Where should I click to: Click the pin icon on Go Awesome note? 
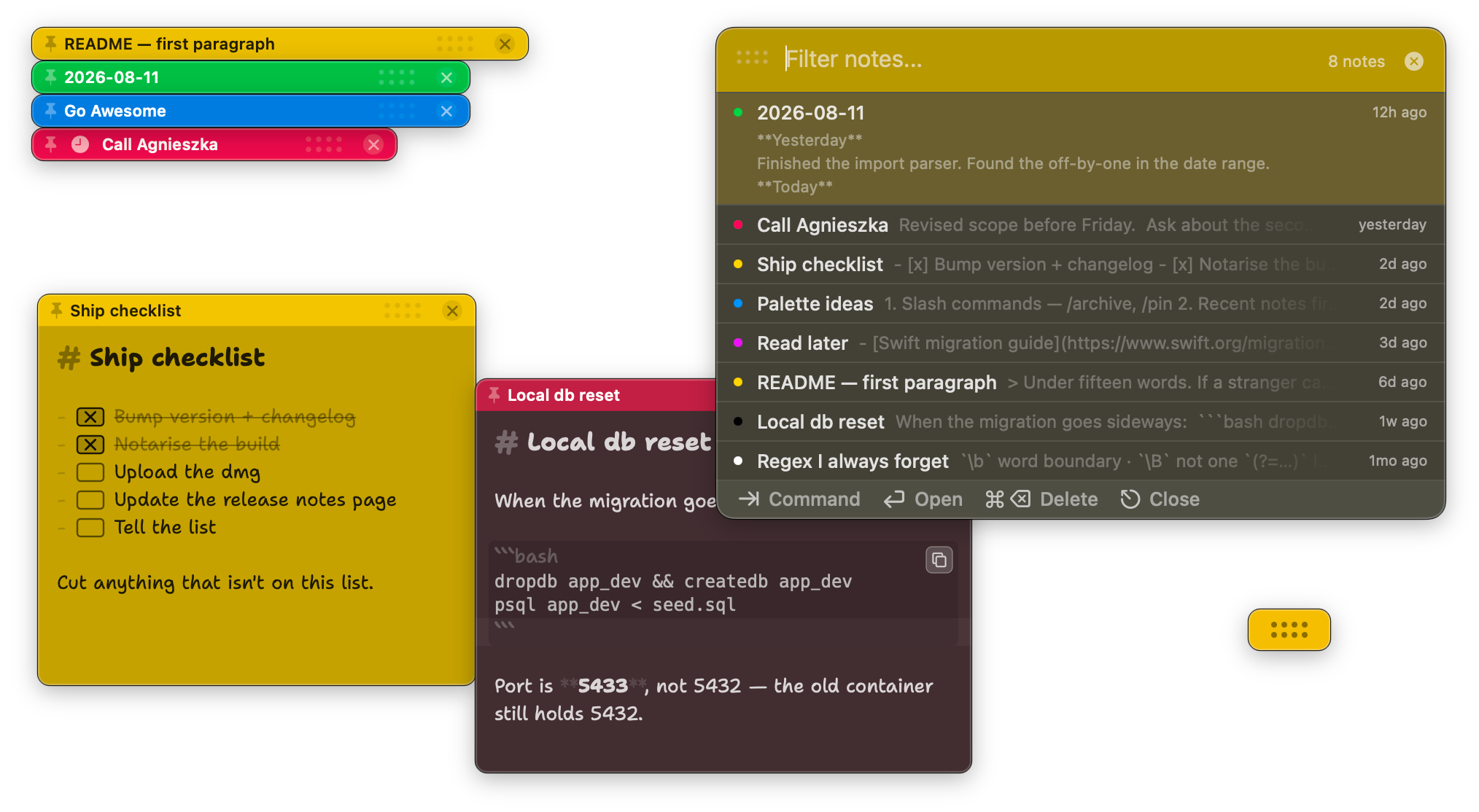coord(50,111)
